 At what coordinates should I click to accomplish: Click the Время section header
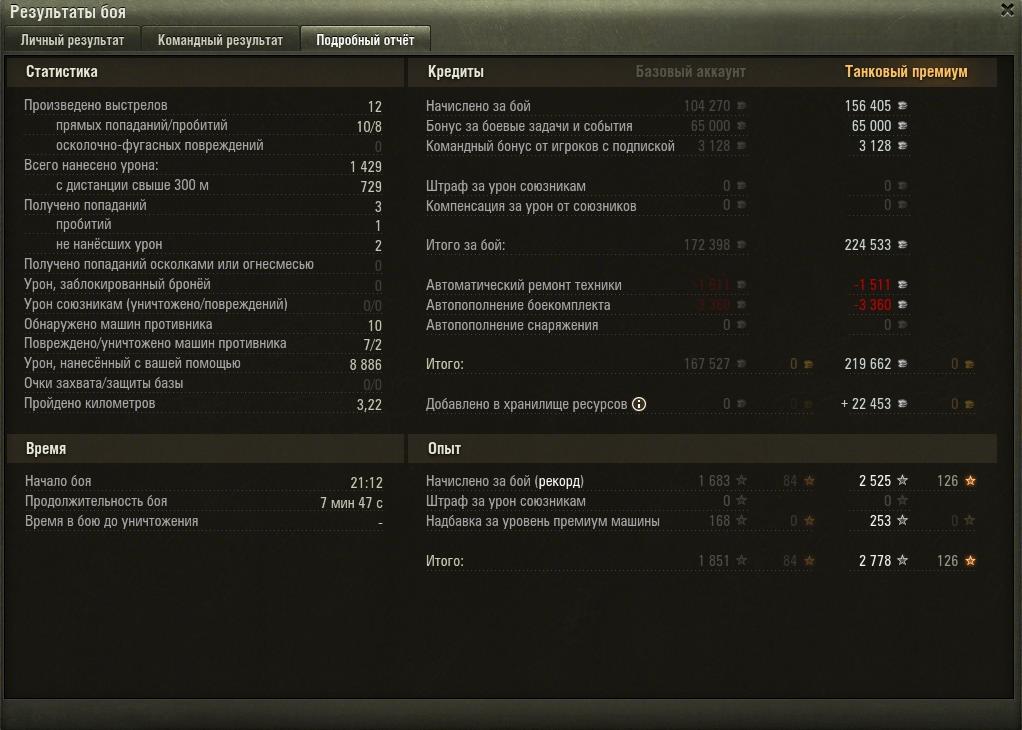coord(46,448)
